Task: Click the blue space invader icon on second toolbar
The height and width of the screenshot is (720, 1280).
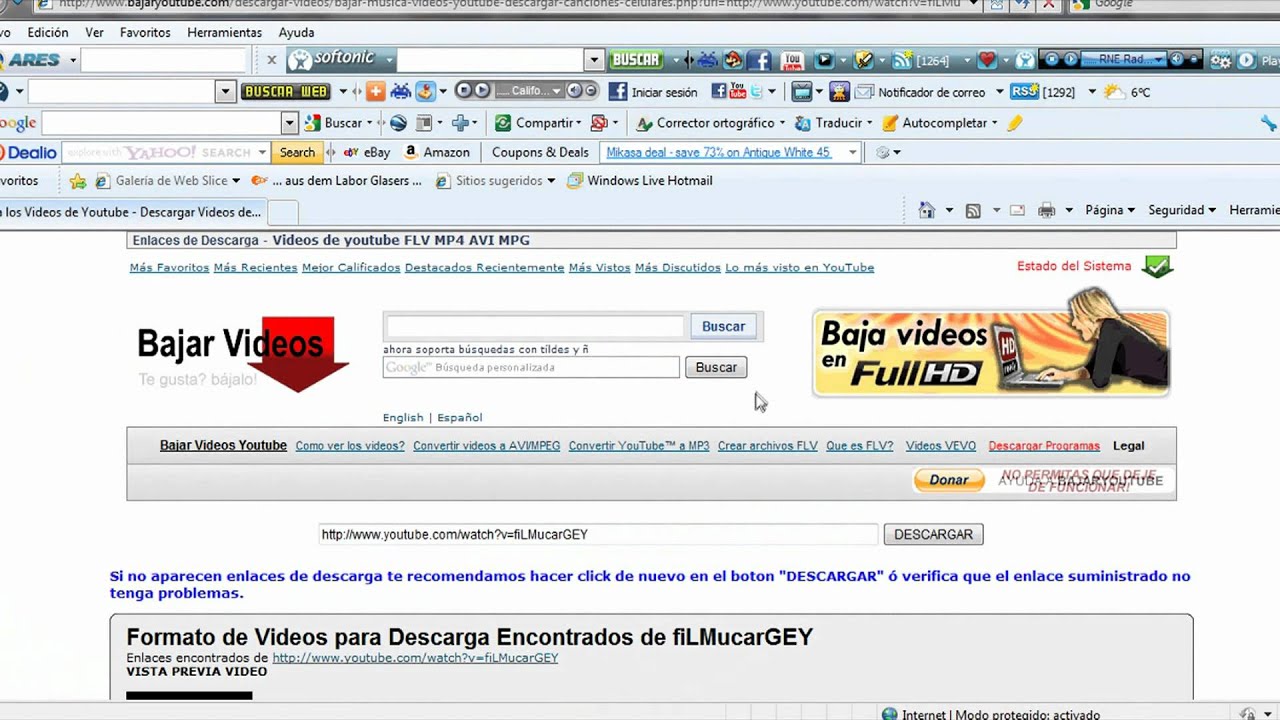Action: (x=401, y=91)
